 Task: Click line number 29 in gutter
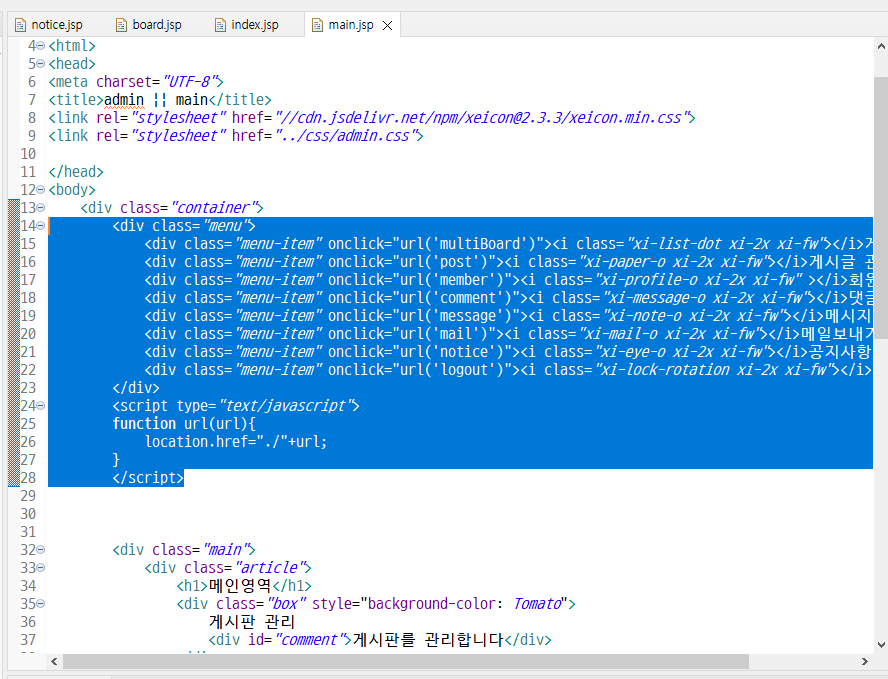(x=28, y=496)
